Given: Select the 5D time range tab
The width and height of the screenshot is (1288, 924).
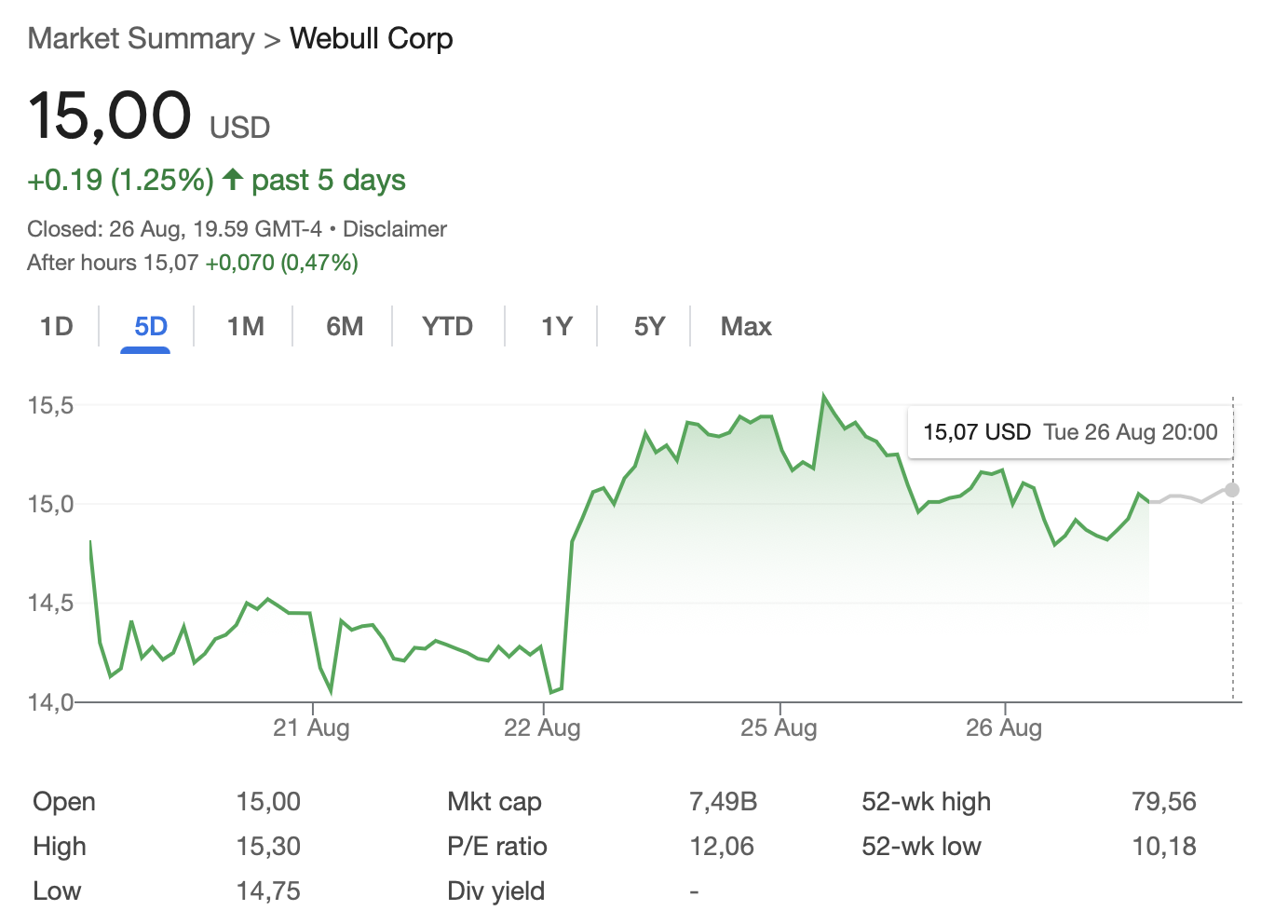Looking at the screenshot, I should point(151,326).
